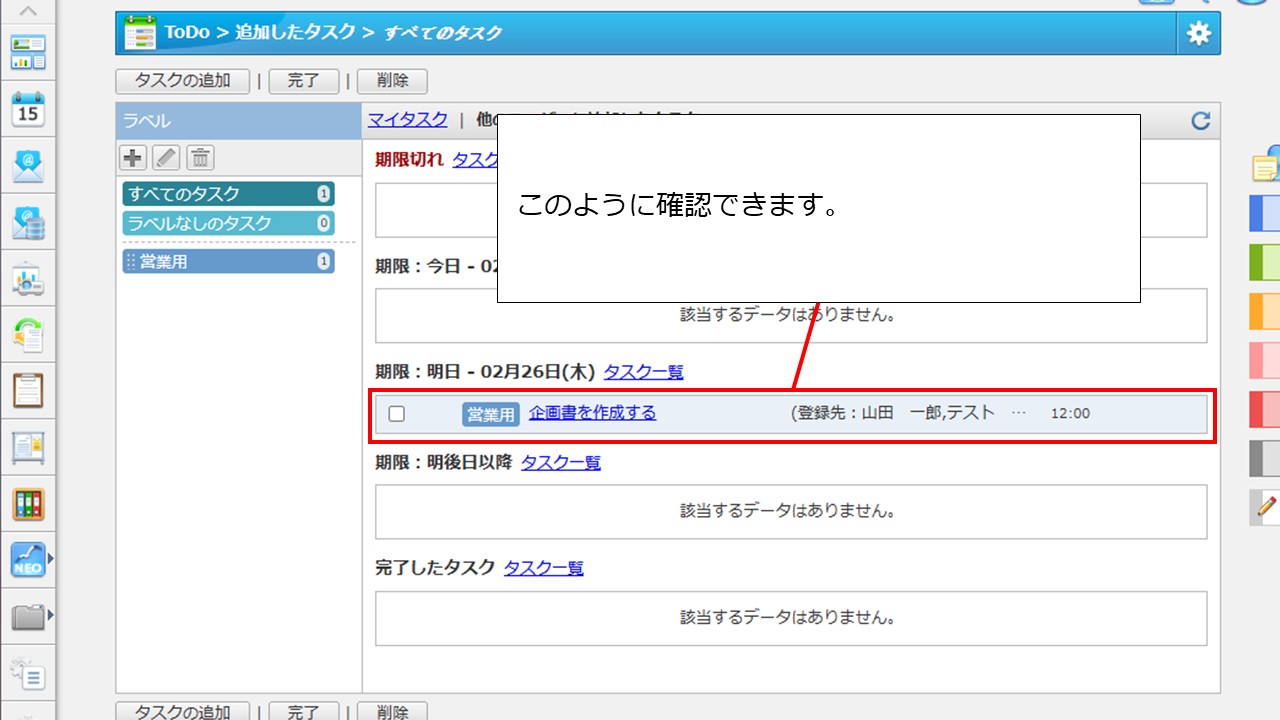Click the edit label pencil icon
1280x720 pixels.
(x=166, y=157)
